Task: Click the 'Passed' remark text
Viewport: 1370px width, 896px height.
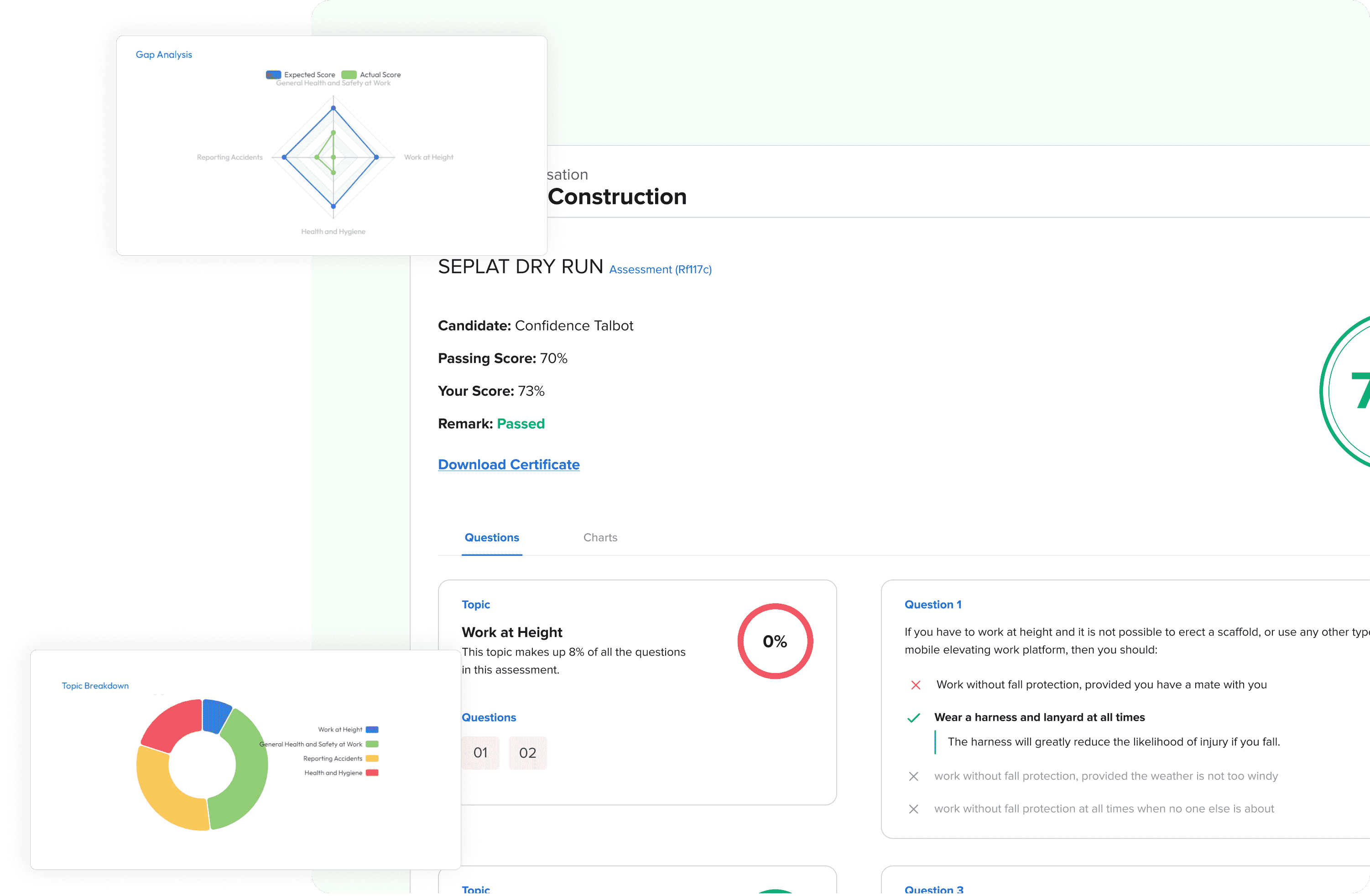Action: (x=521, y=424)
